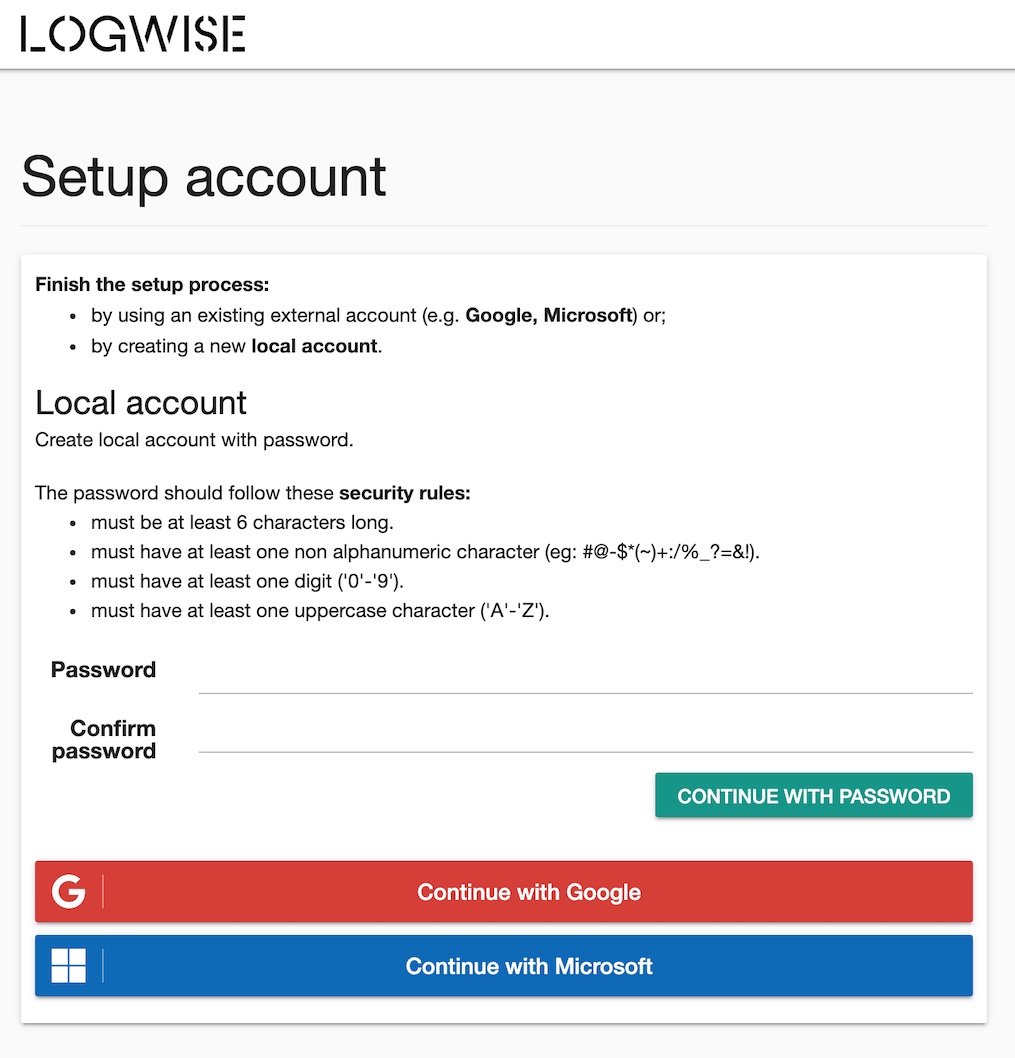Choose Continue with Microsoft
This screenshot has width=1015, height=1058.
tap(529, 966)
